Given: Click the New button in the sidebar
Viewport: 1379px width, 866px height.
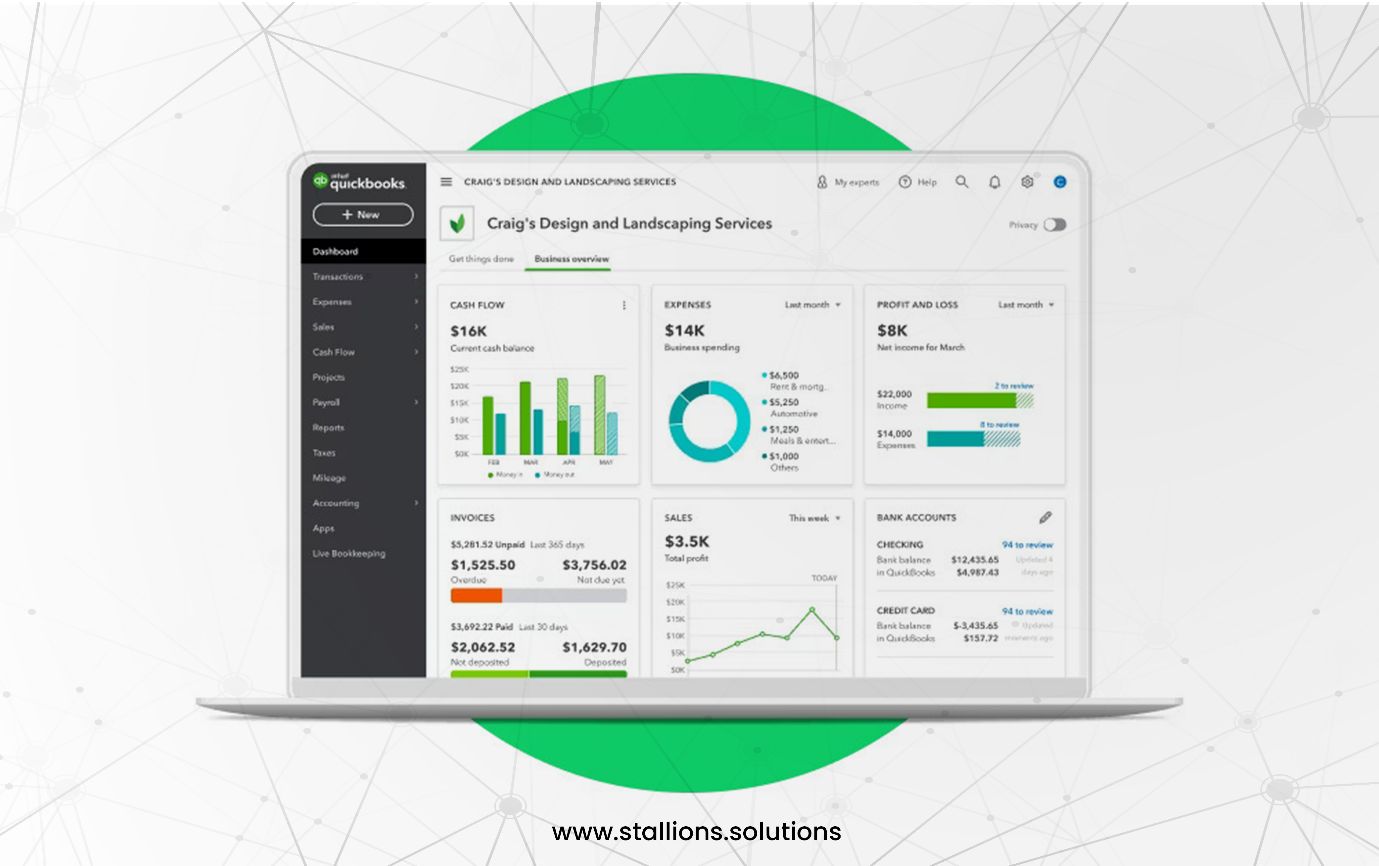Looking at the screenshot, I should 362,214.
